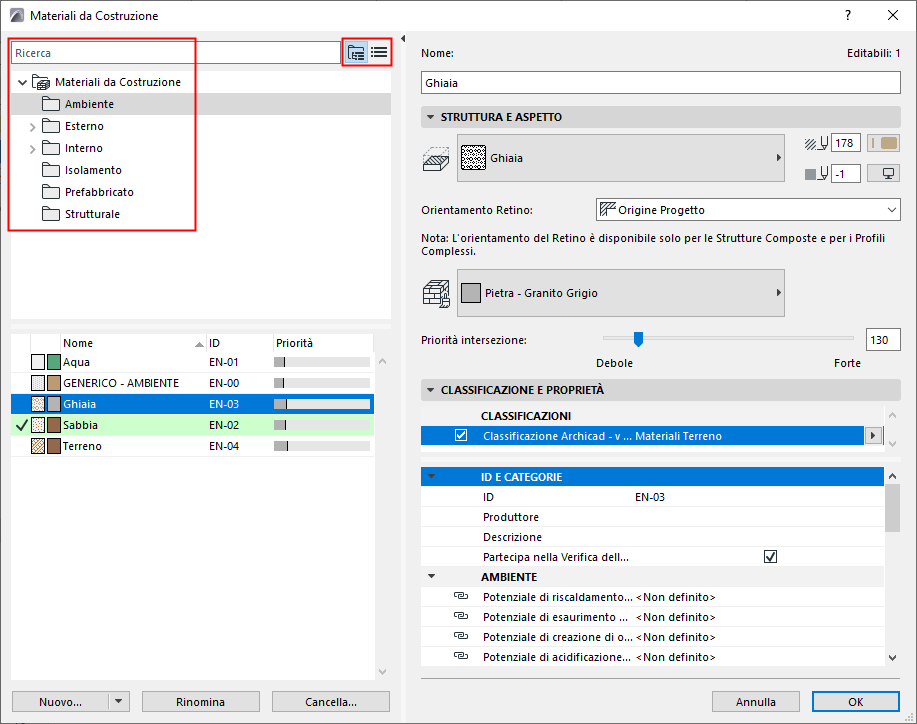Click the Sabbia fill pattern thumbnail
This screenshot has width=917, height=724.
pyautogui.click(x=38, y=425)
